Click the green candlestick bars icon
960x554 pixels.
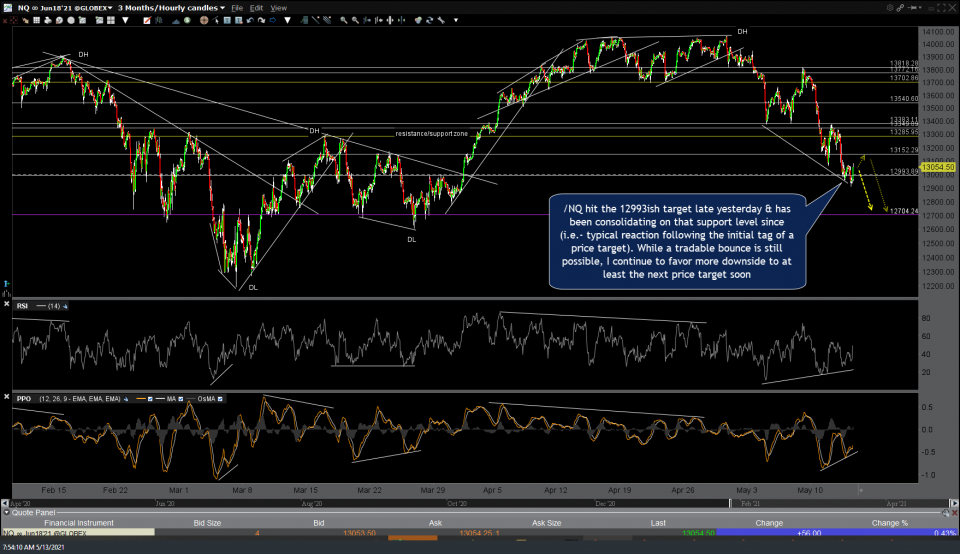point(159,20)
